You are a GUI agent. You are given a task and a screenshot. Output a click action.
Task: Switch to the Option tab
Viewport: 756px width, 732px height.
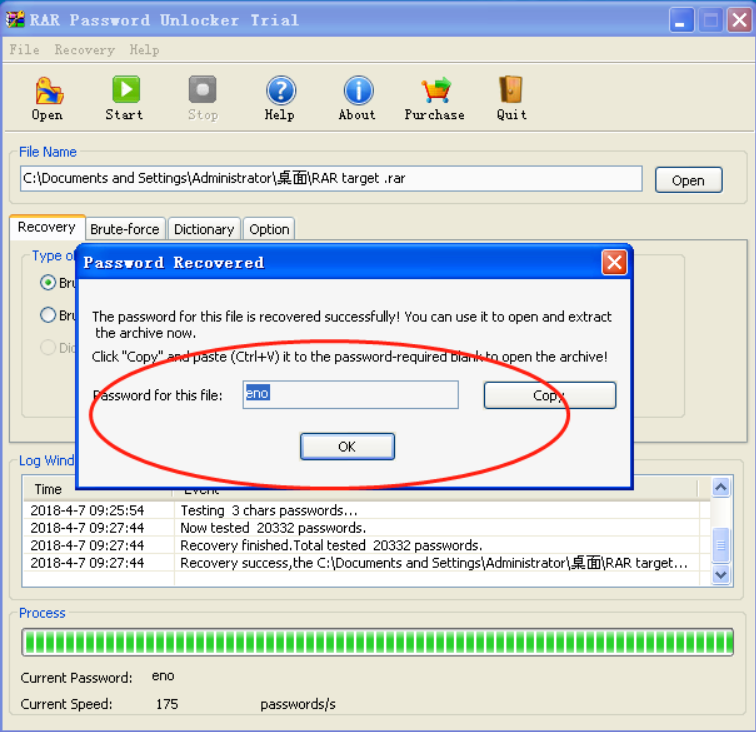click(269, 229)
